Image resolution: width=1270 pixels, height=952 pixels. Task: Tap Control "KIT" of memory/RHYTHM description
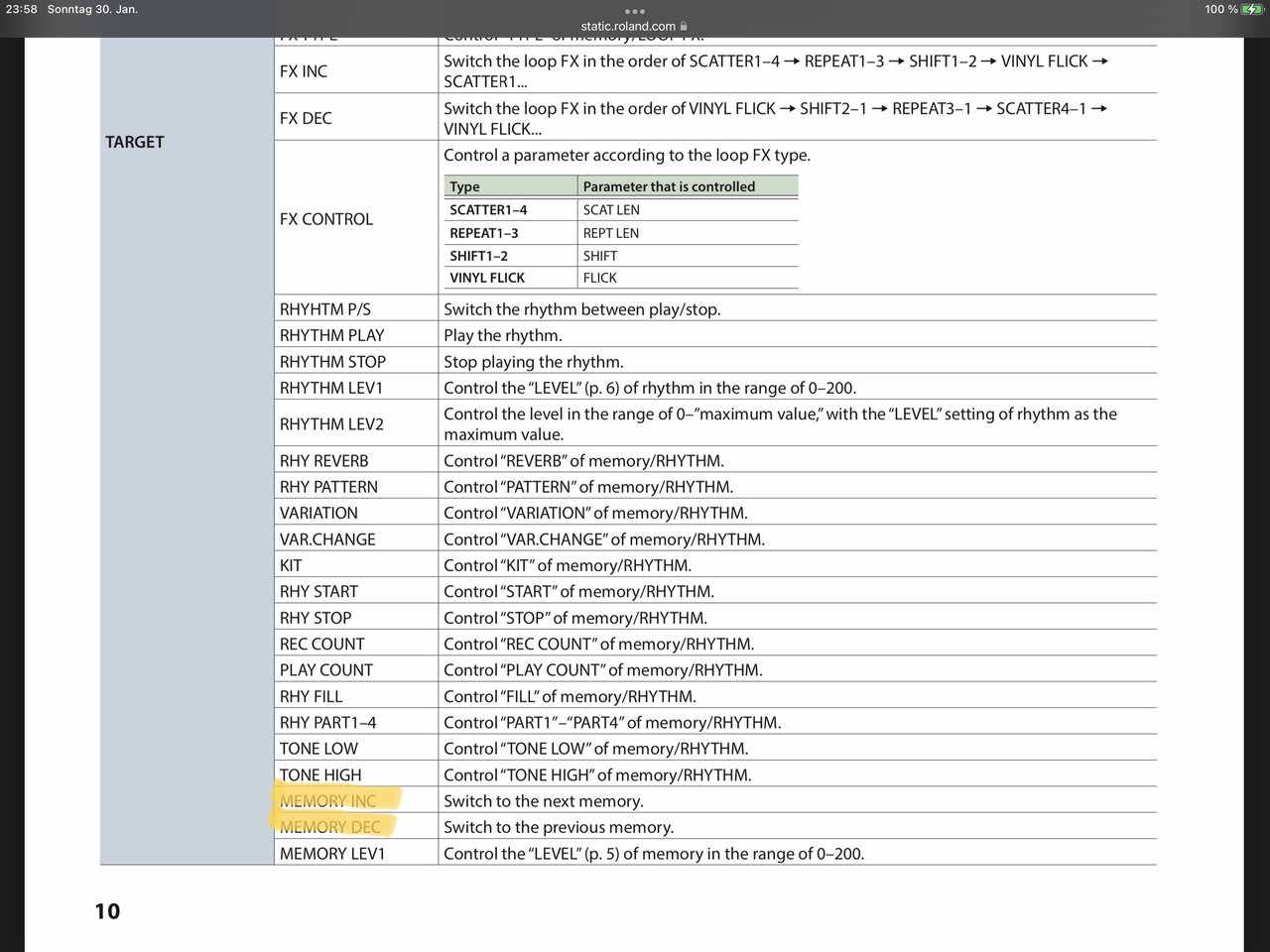568,565
